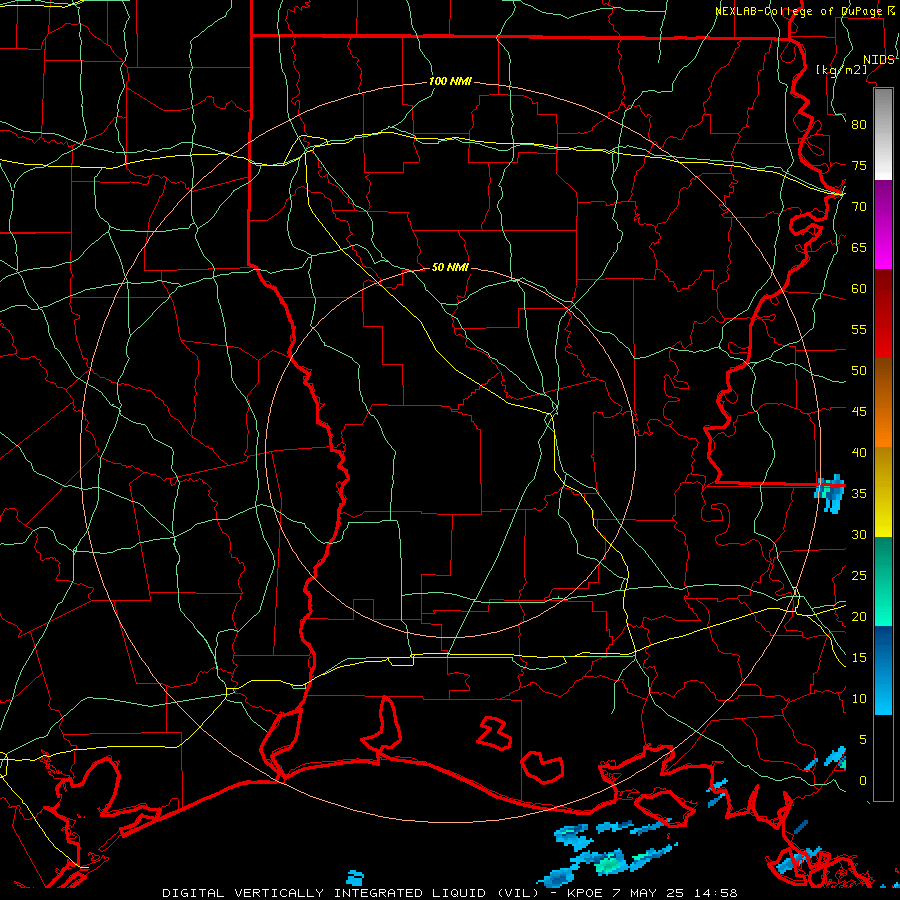This screenshot has width=900, height=900.
Task: Click the blue segment of the VIL legend
Action: coord(883,670)
